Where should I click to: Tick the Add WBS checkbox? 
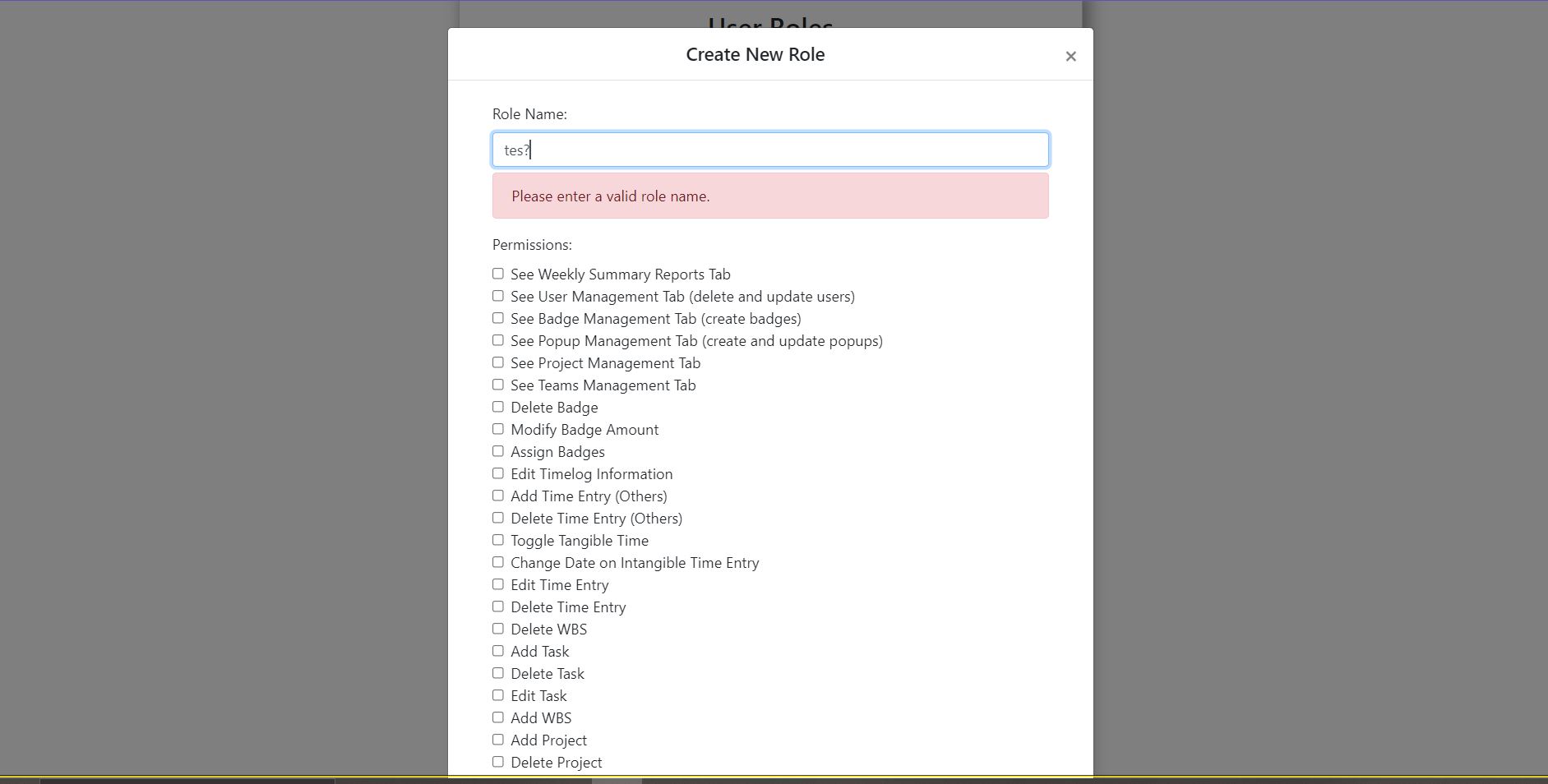498,717
